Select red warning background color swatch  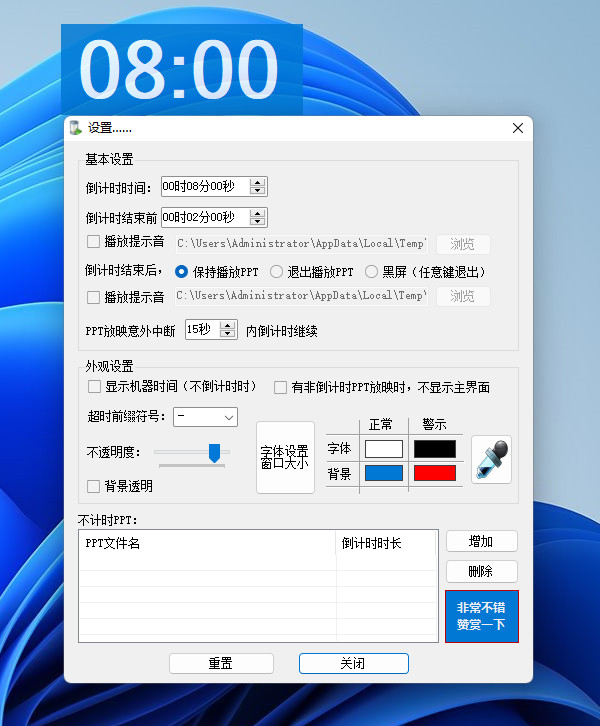tap(435, 473)
